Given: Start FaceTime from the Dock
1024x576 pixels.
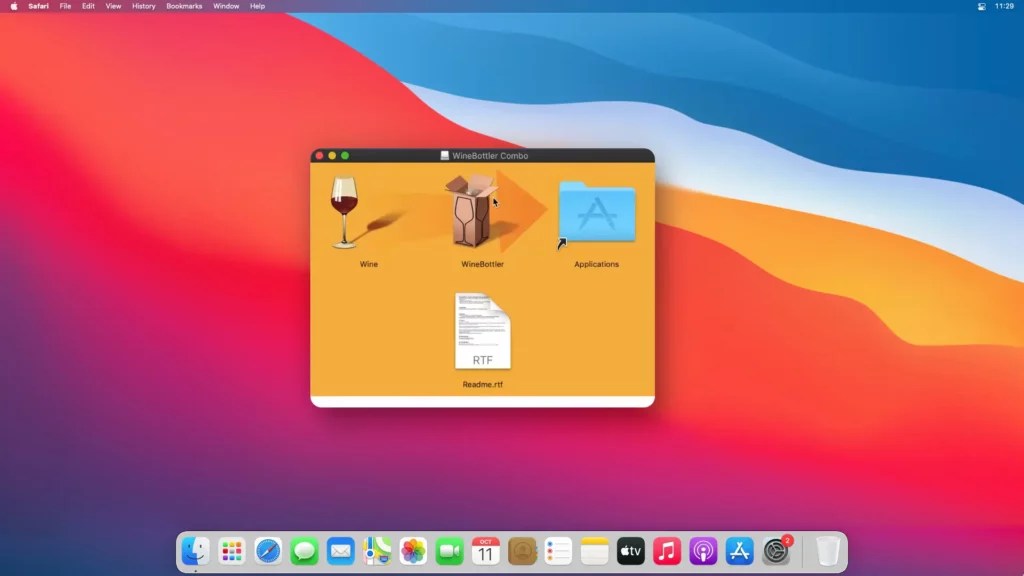Looking at the screenshot, I should 448,551.
